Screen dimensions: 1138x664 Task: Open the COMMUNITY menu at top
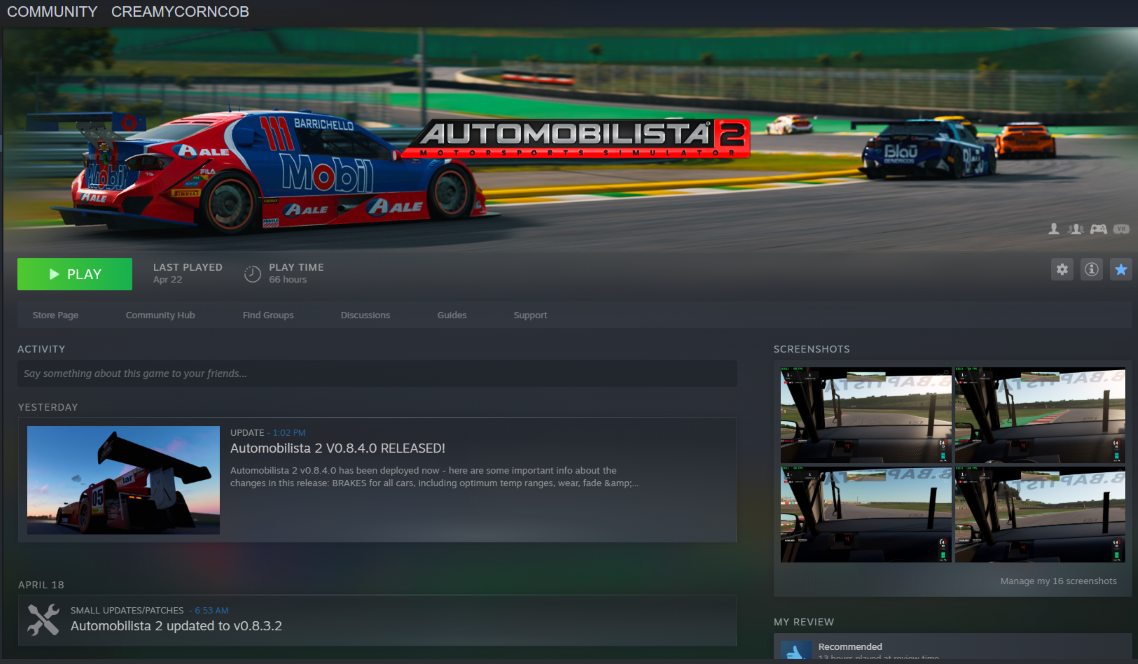pos(52,12)
